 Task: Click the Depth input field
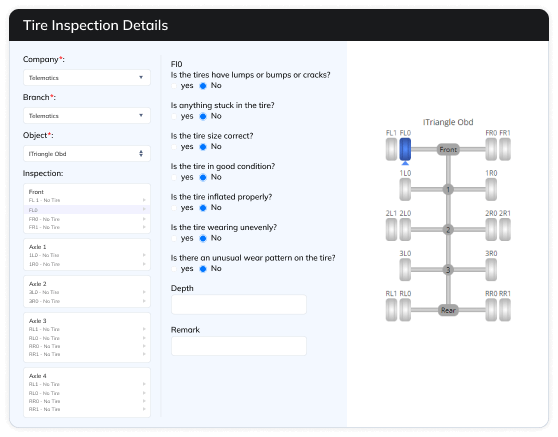(x=239, y=305)
